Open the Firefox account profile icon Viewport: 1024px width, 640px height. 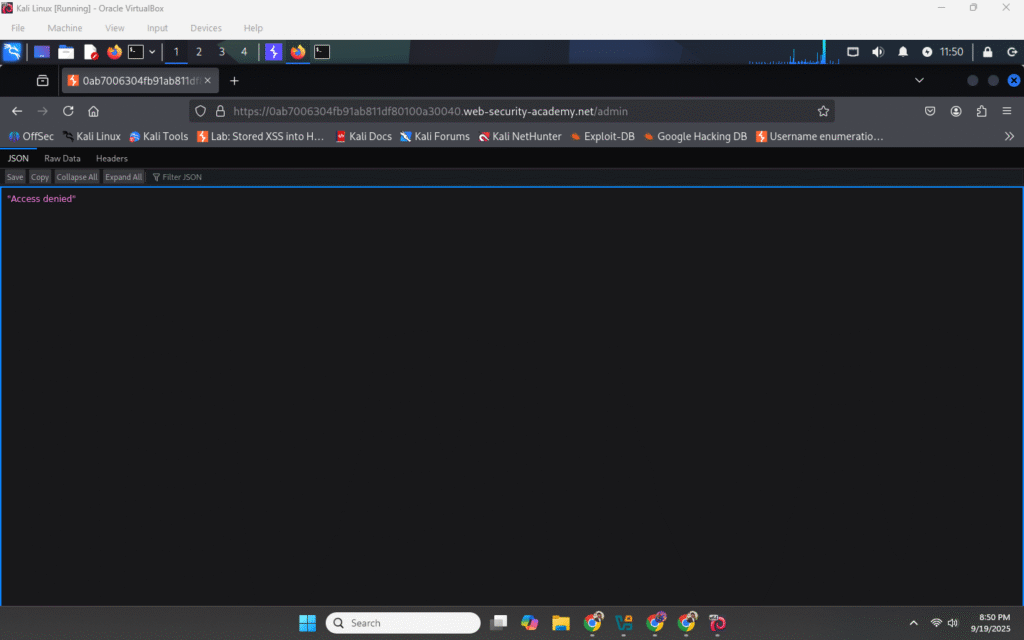tap(956, 111)
